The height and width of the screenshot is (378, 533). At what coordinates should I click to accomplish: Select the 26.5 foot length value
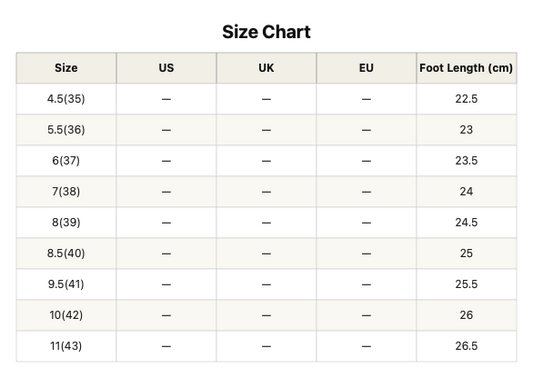point(466,346)
